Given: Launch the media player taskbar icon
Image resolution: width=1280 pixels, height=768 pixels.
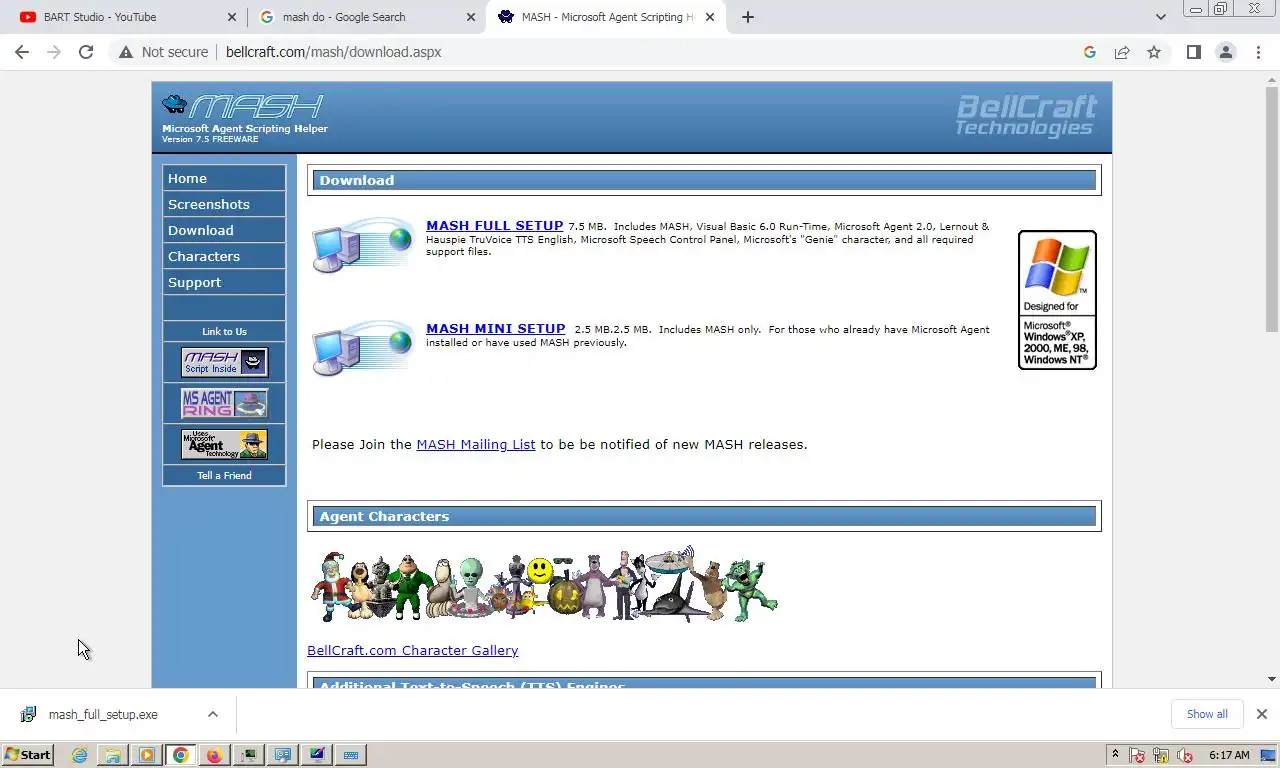Looking at the screenshot, I should (147, 755).
